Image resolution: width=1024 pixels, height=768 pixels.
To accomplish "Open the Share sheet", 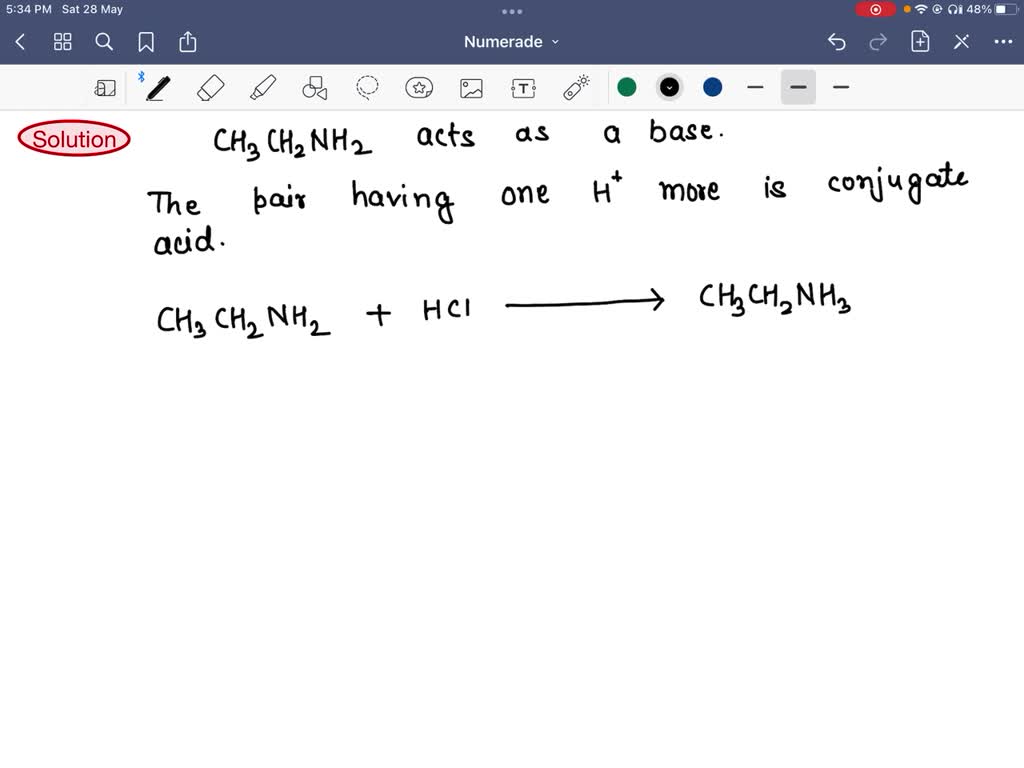I will click(x=188, y=42).
